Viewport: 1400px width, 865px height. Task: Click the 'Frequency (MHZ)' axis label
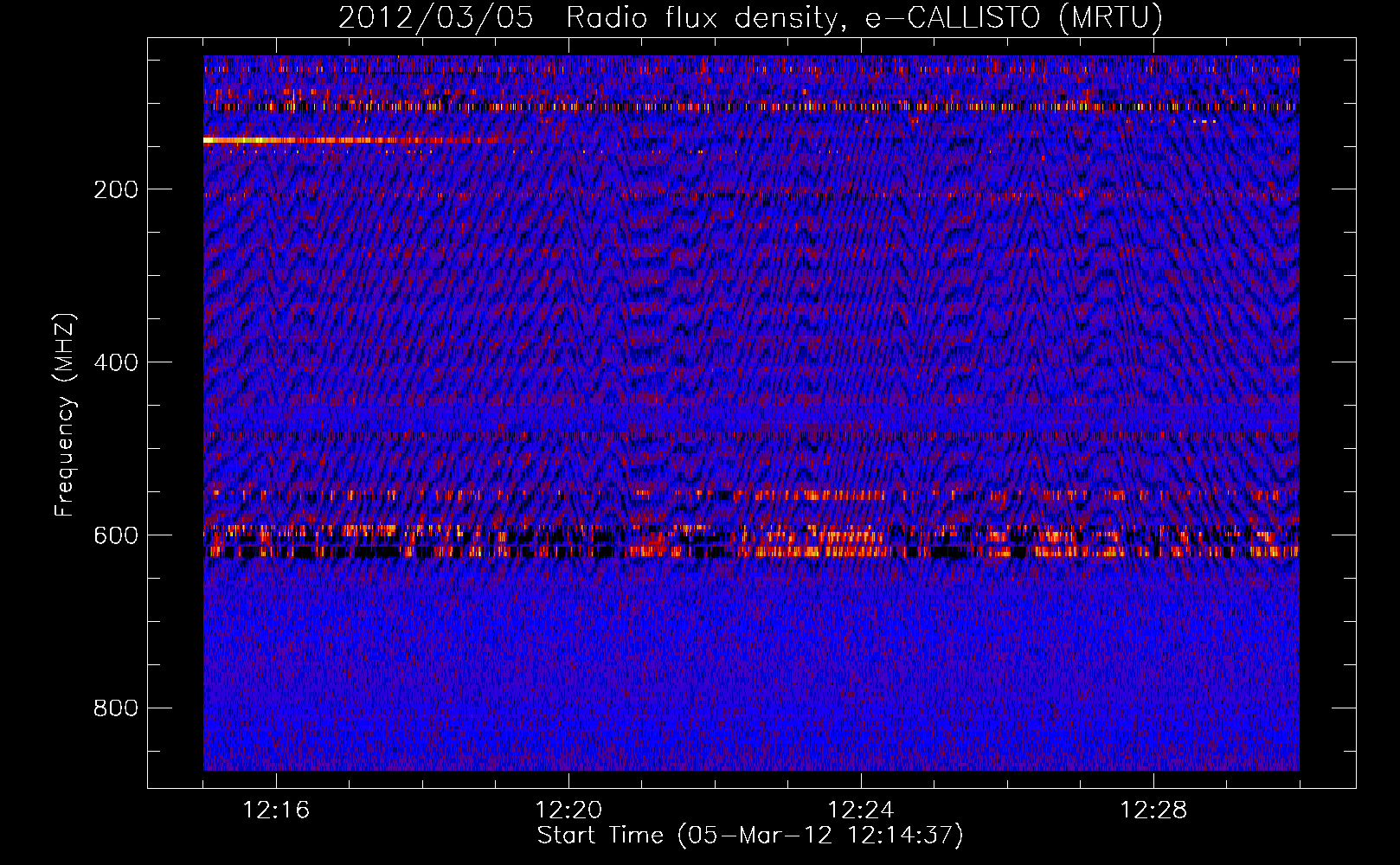click(65, 415)
